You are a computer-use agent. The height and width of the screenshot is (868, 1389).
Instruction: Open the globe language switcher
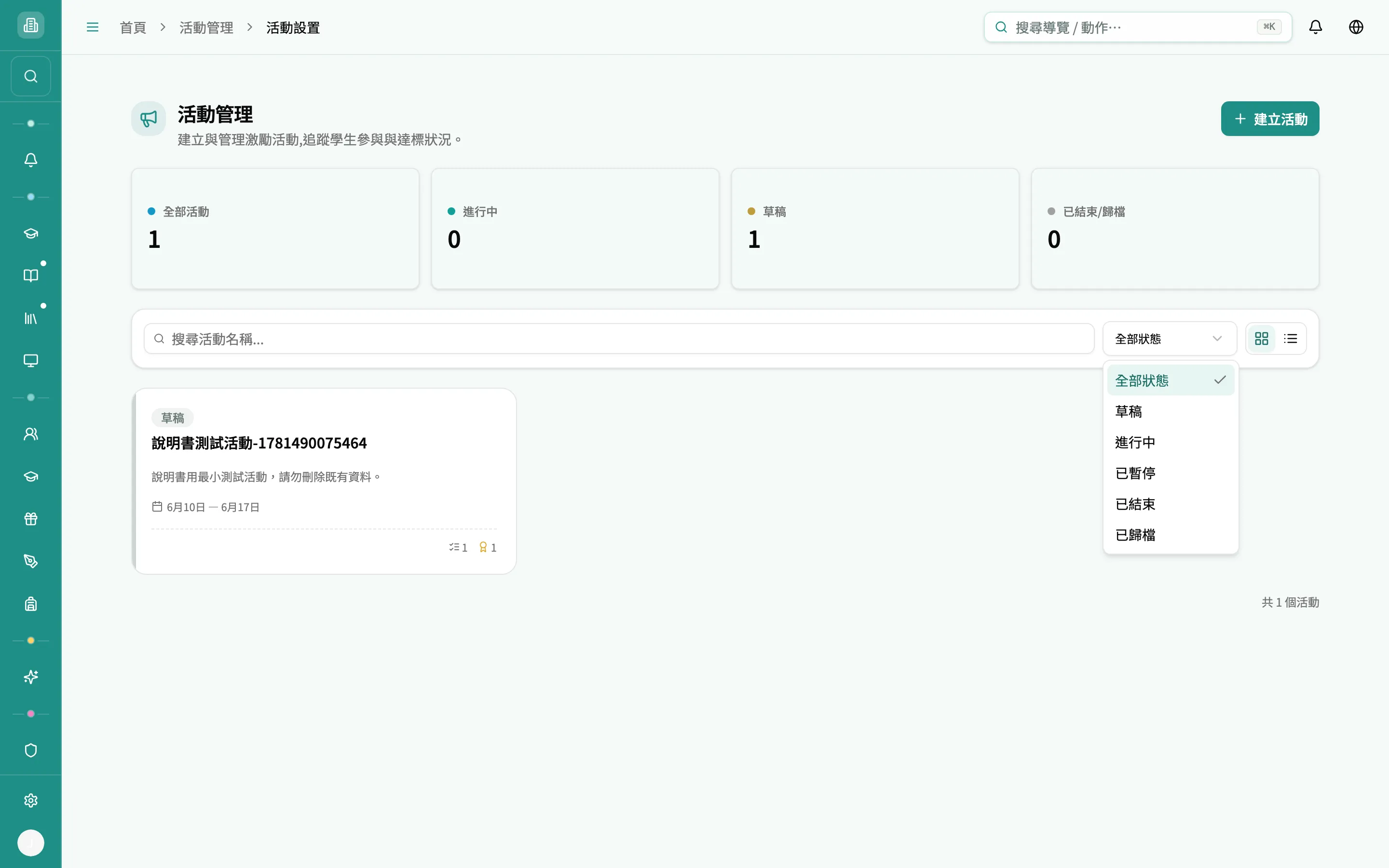click(1356, 27)
